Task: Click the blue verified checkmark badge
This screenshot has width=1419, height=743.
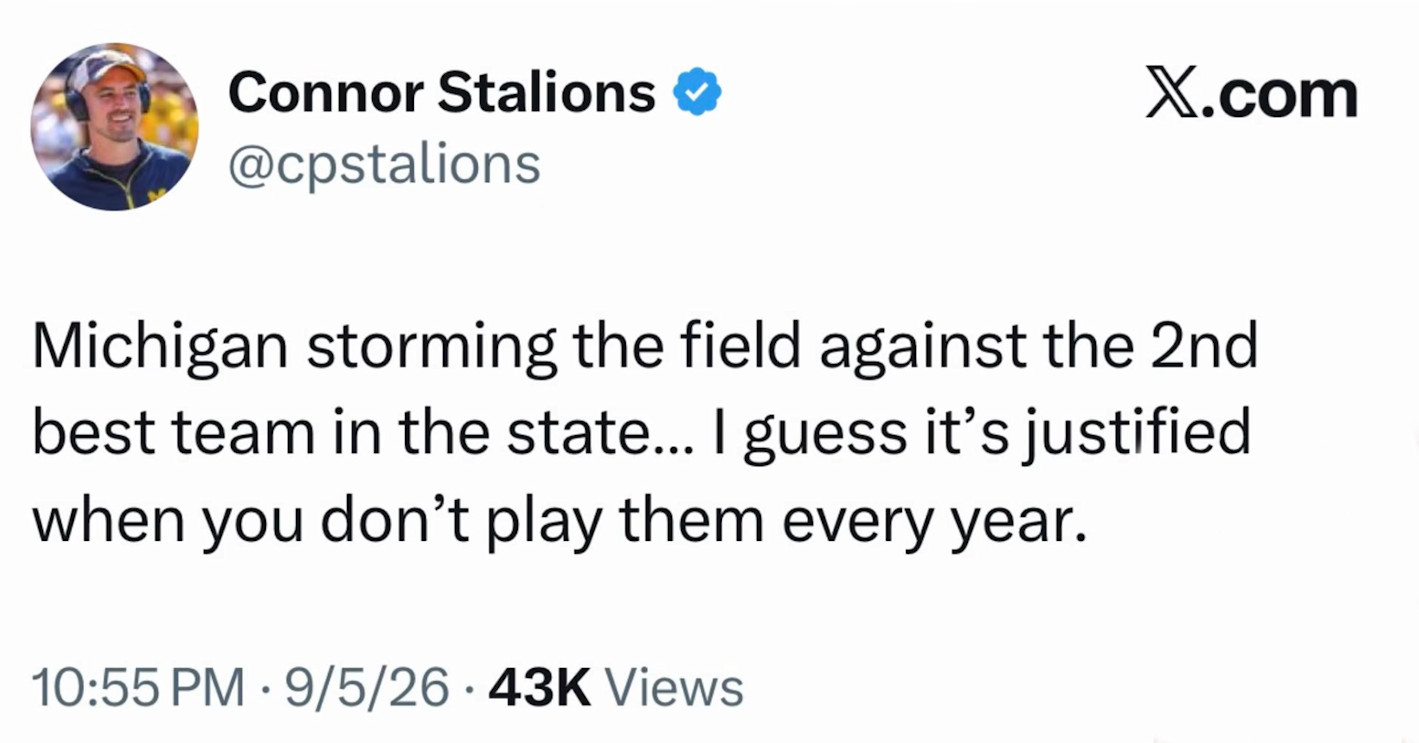Action: point(697,94)
